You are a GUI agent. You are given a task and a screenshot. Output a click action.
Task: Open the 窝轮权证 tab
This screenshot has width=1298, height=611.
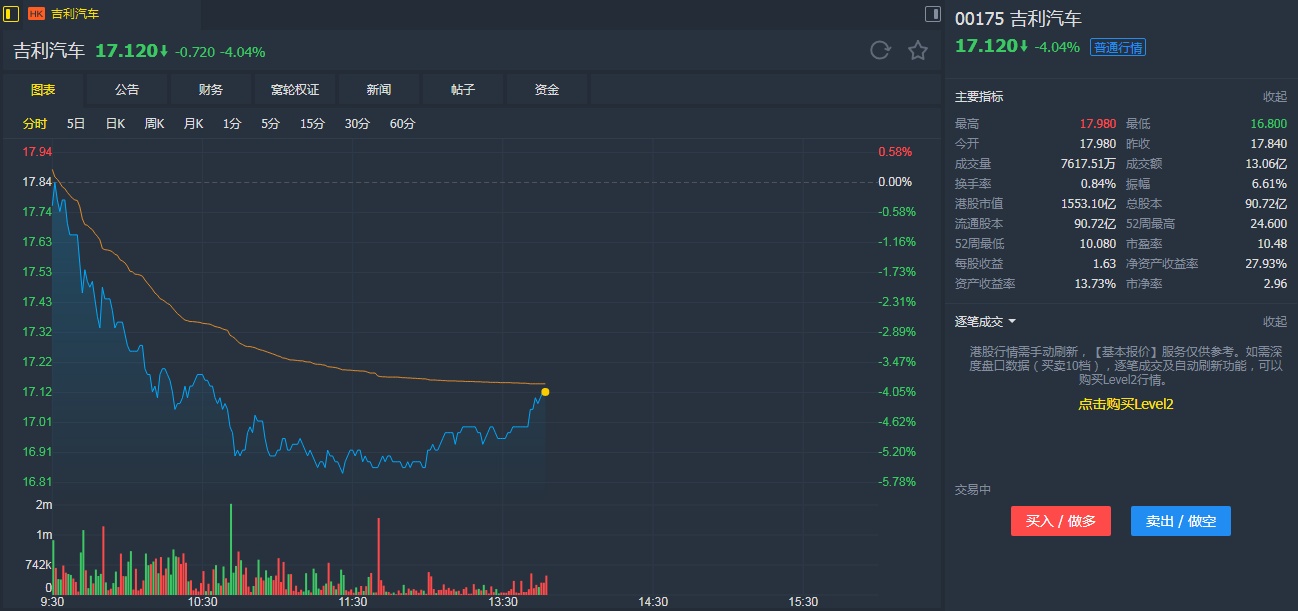point(295,90)
